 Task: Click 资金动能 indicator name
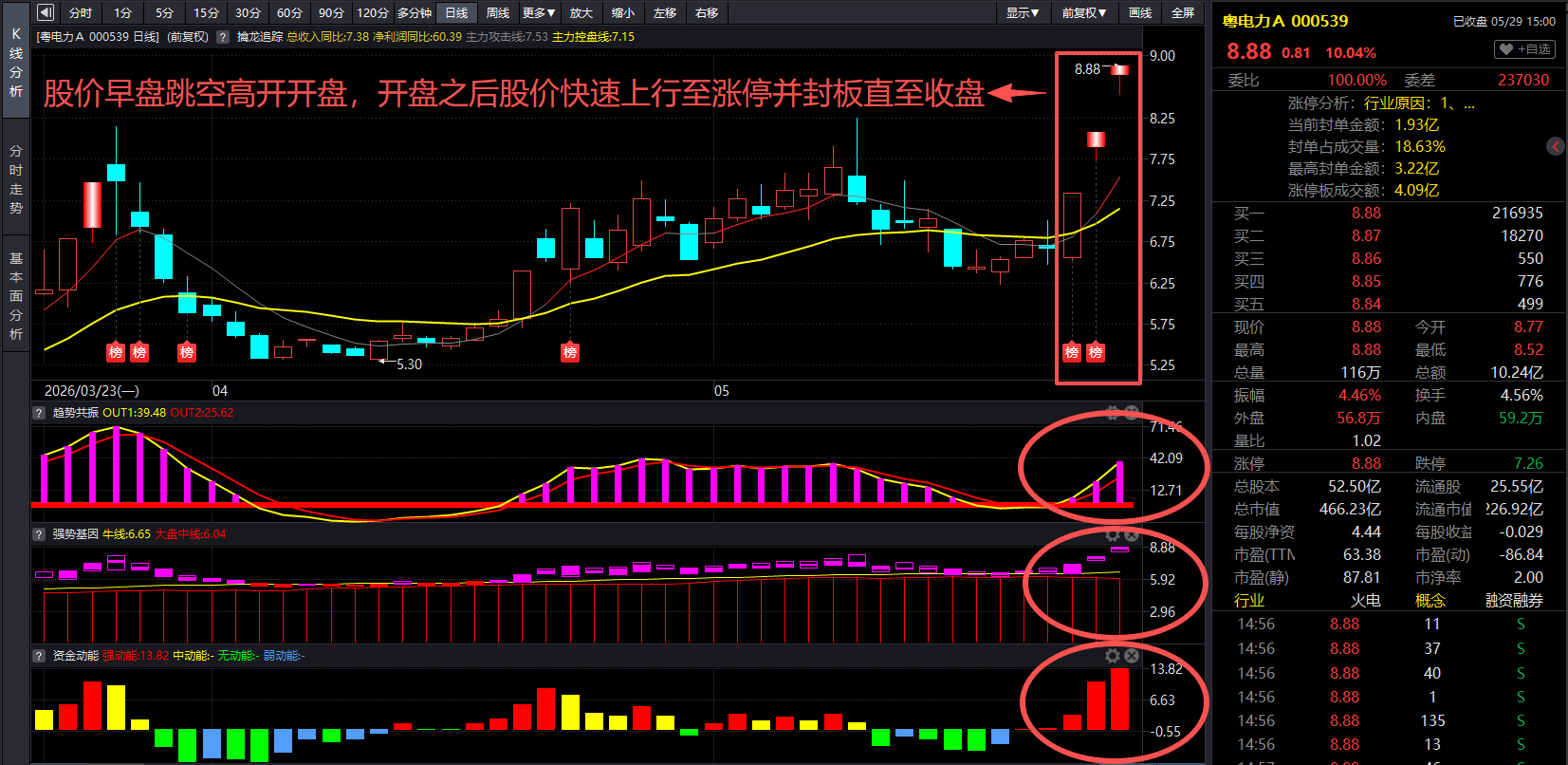75,656
